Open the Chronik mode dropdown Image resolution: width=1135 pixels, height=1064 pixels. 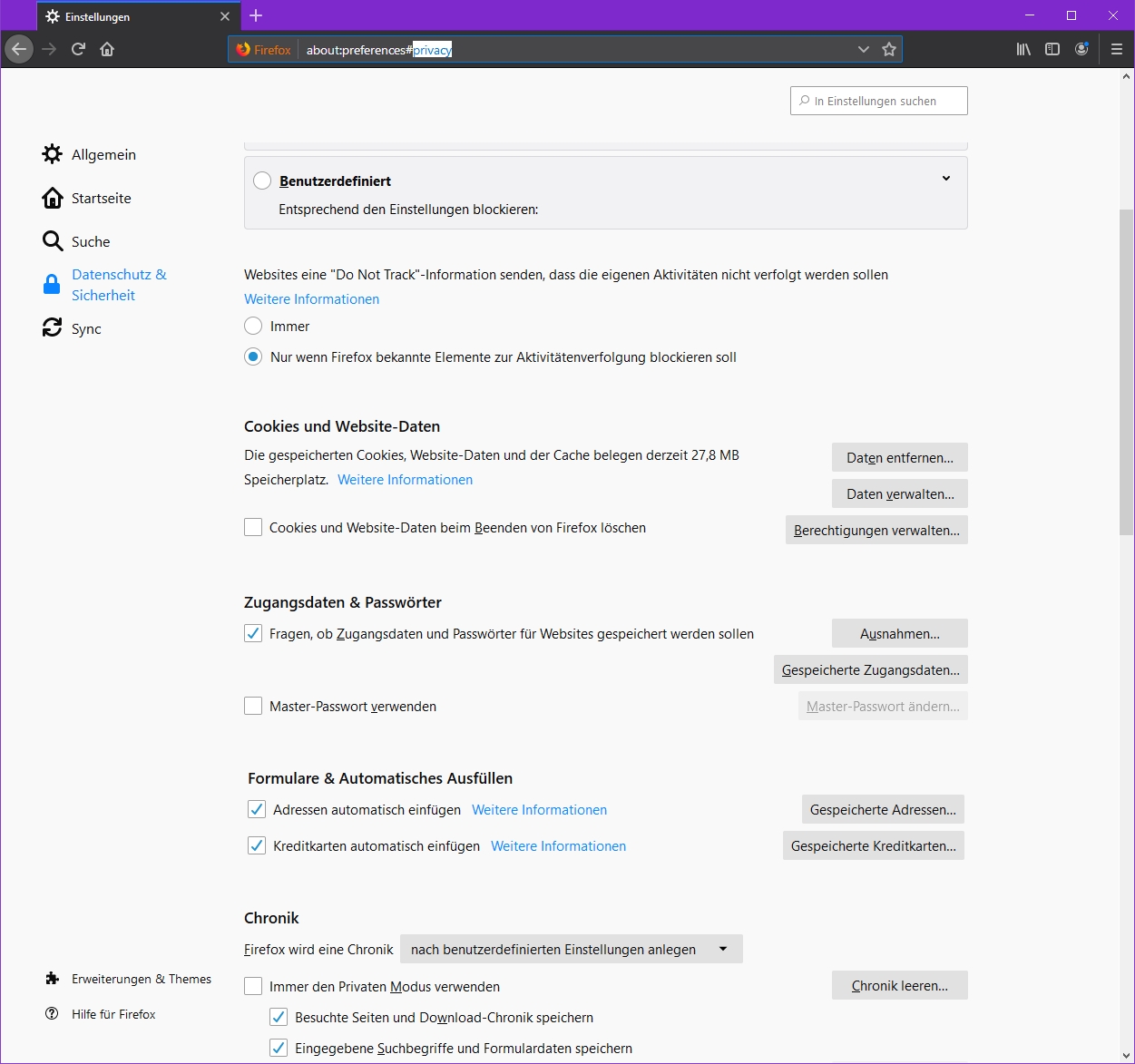[x=572, y=949]
